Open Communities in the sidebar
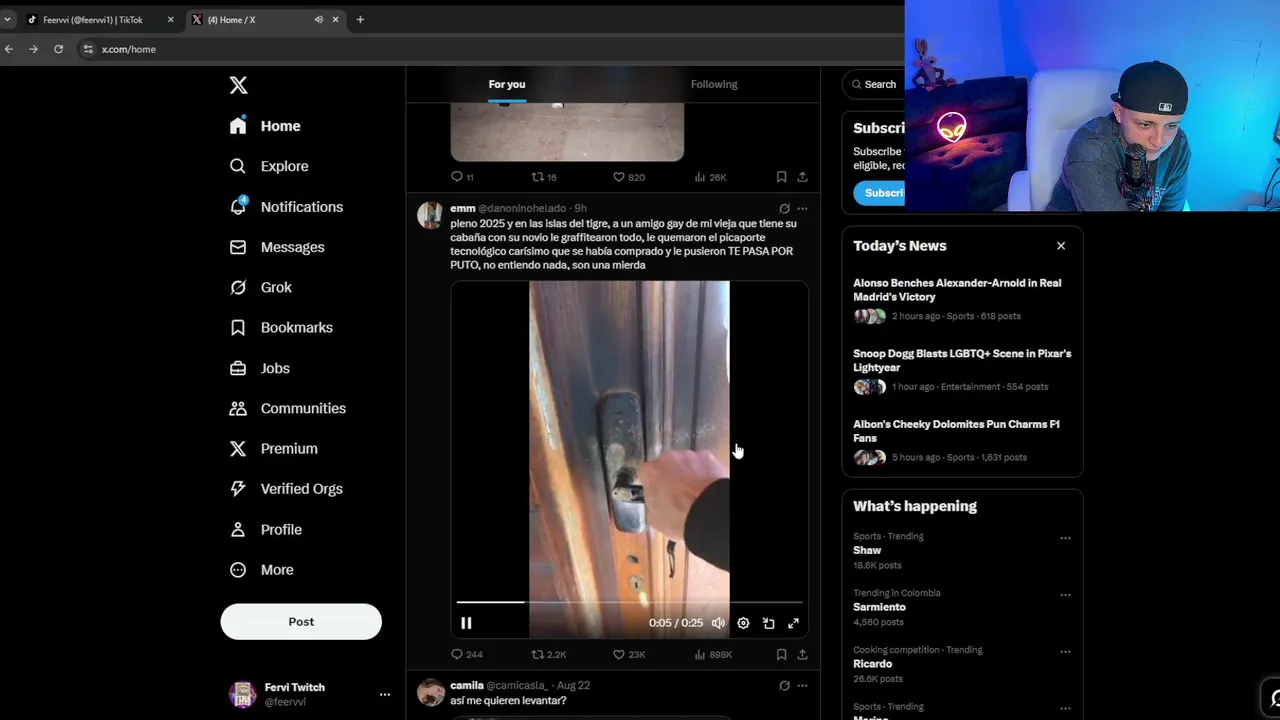The image size is (1280, 720). pyautogui.click(x=288, y=408)
